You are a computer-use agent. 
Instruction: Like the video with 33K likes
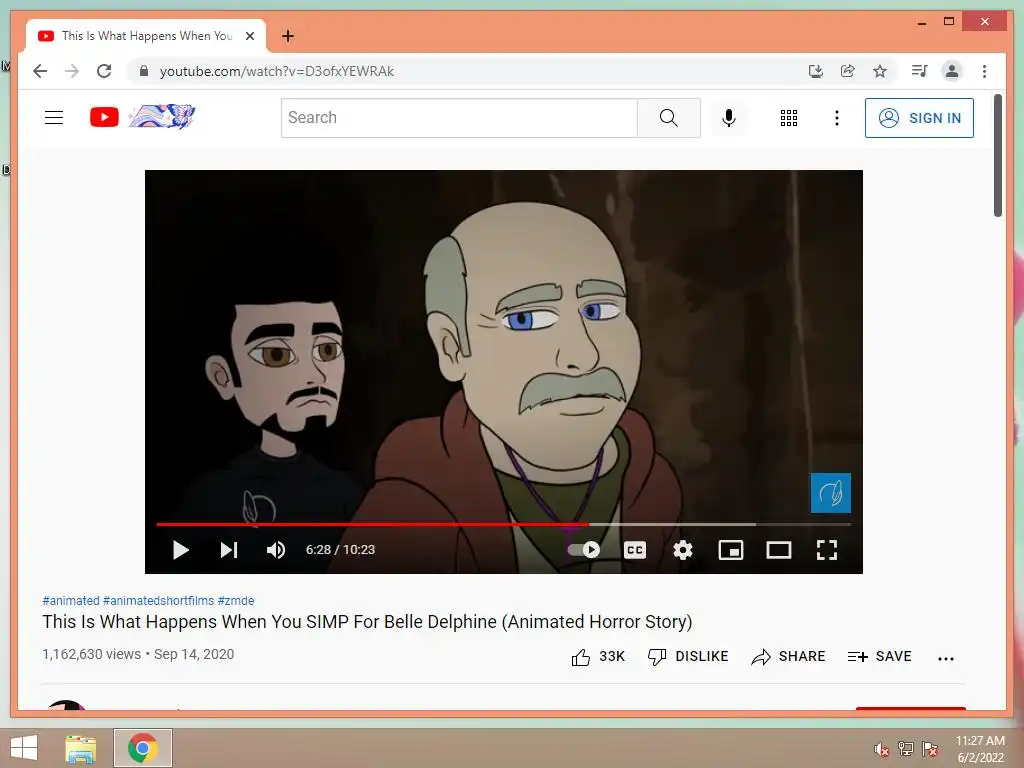click(598, 656)
